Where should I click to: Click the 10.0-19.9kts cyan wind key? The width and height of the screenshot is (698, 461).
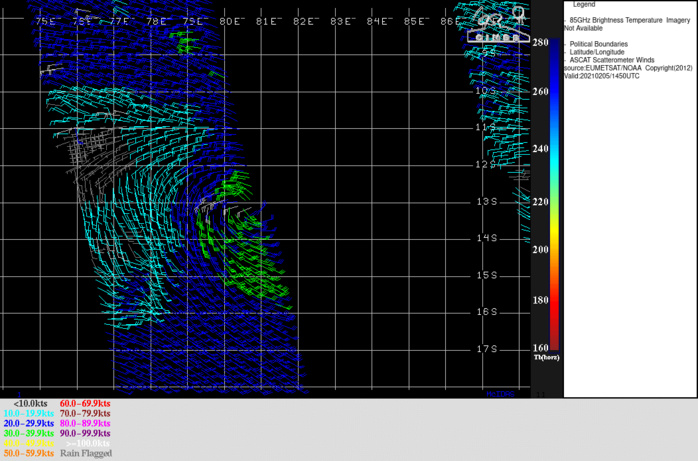click(27, 413)
